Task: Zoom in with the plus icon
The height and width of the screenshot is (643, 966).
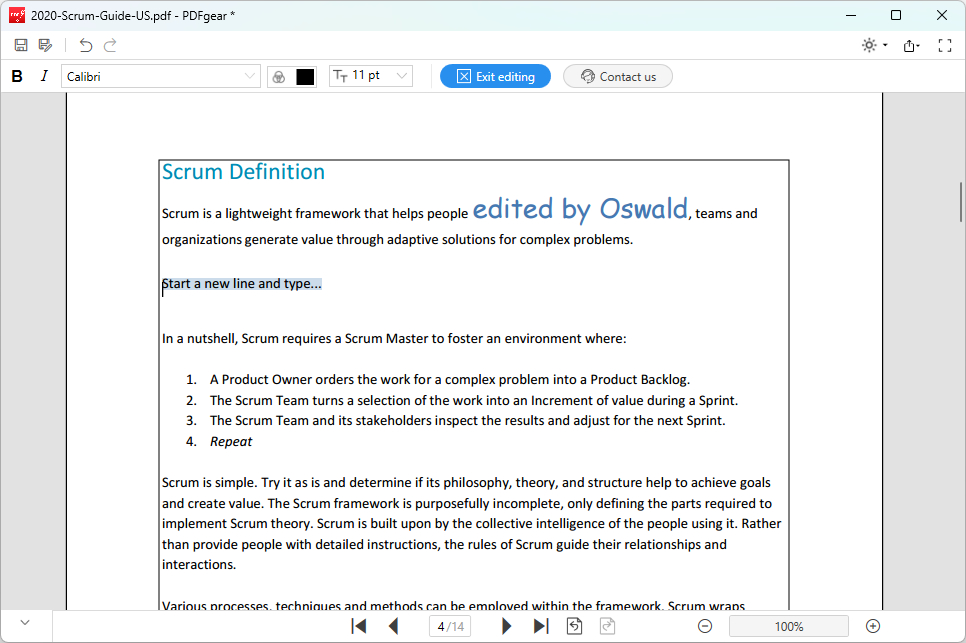Action: pos(873,626)
